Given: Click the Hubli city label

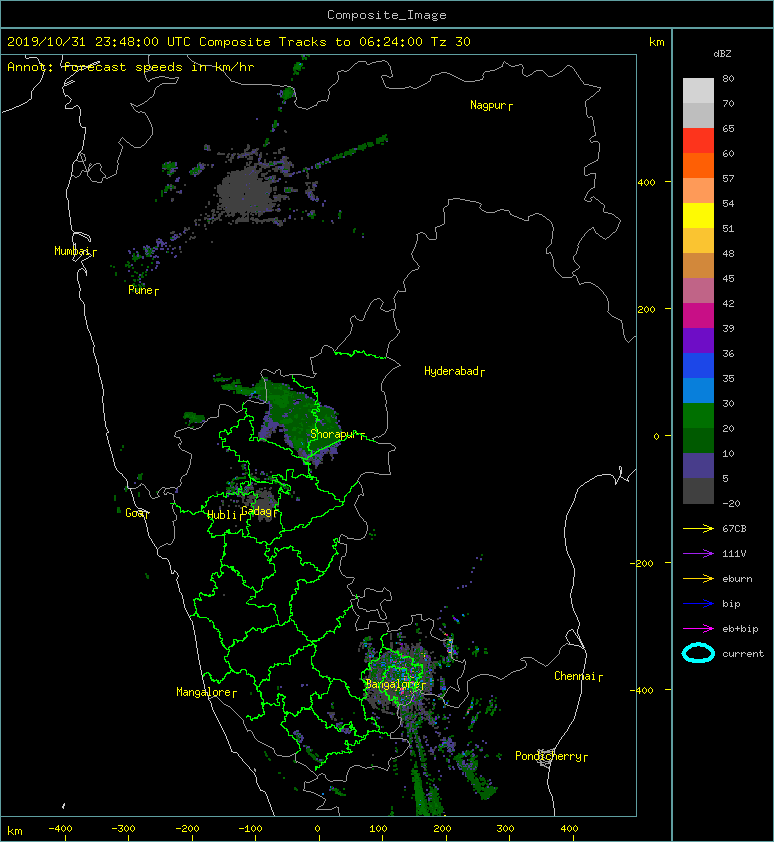Looking at the screenshot, I should [222, 515].
